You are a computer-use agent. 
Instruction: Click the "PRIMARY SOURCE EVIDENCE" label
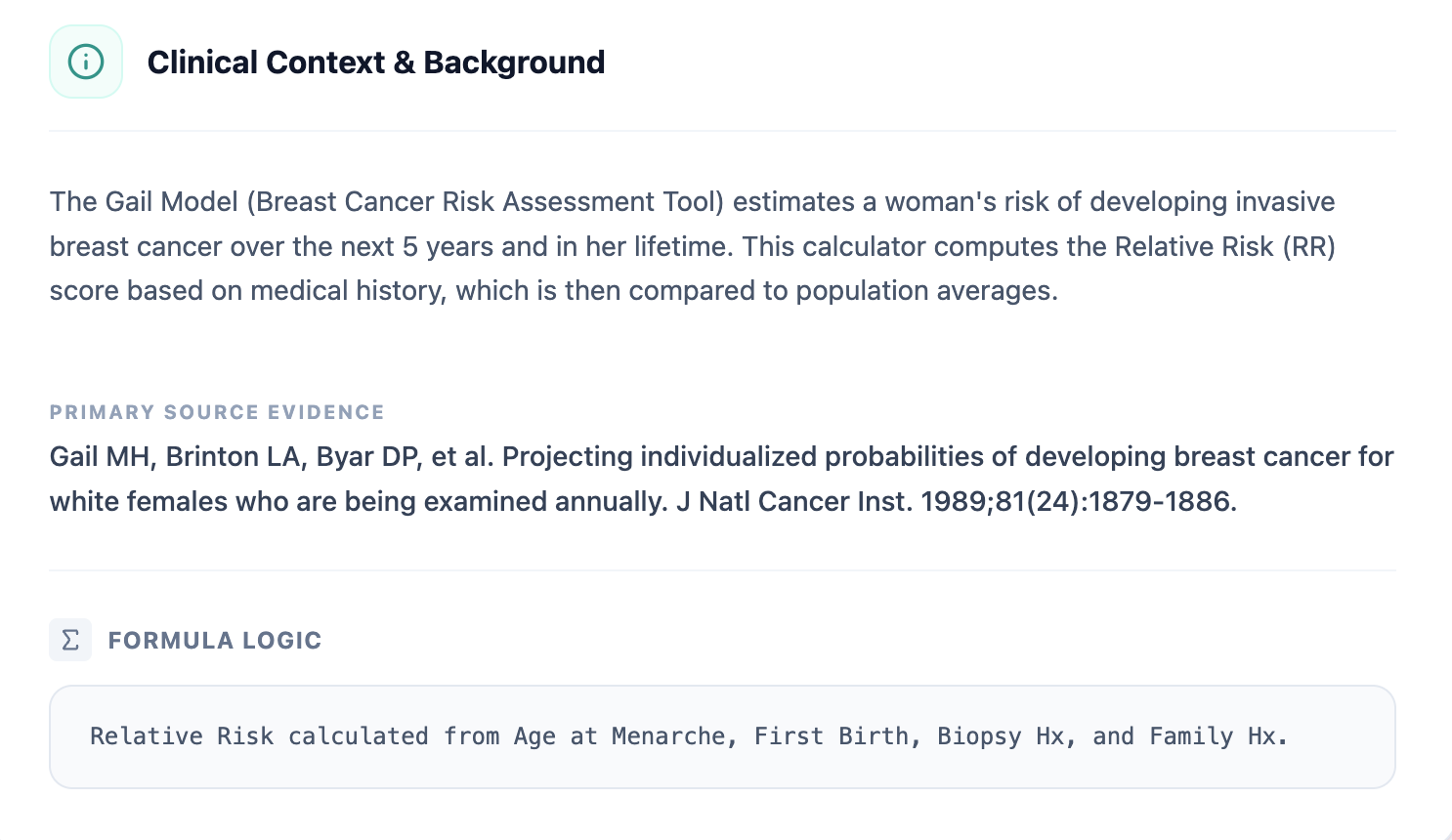[217, 412]
